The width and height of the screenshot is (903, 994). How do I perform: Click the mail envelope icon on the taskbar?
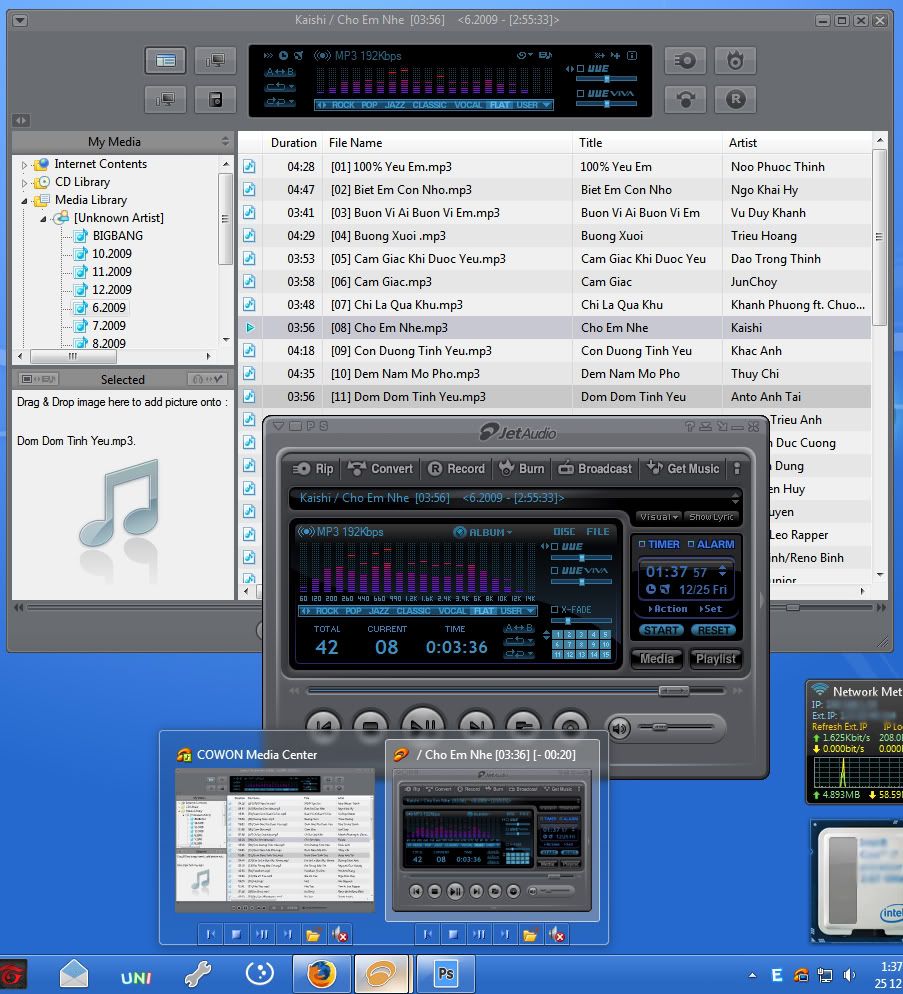click(74, 974)
